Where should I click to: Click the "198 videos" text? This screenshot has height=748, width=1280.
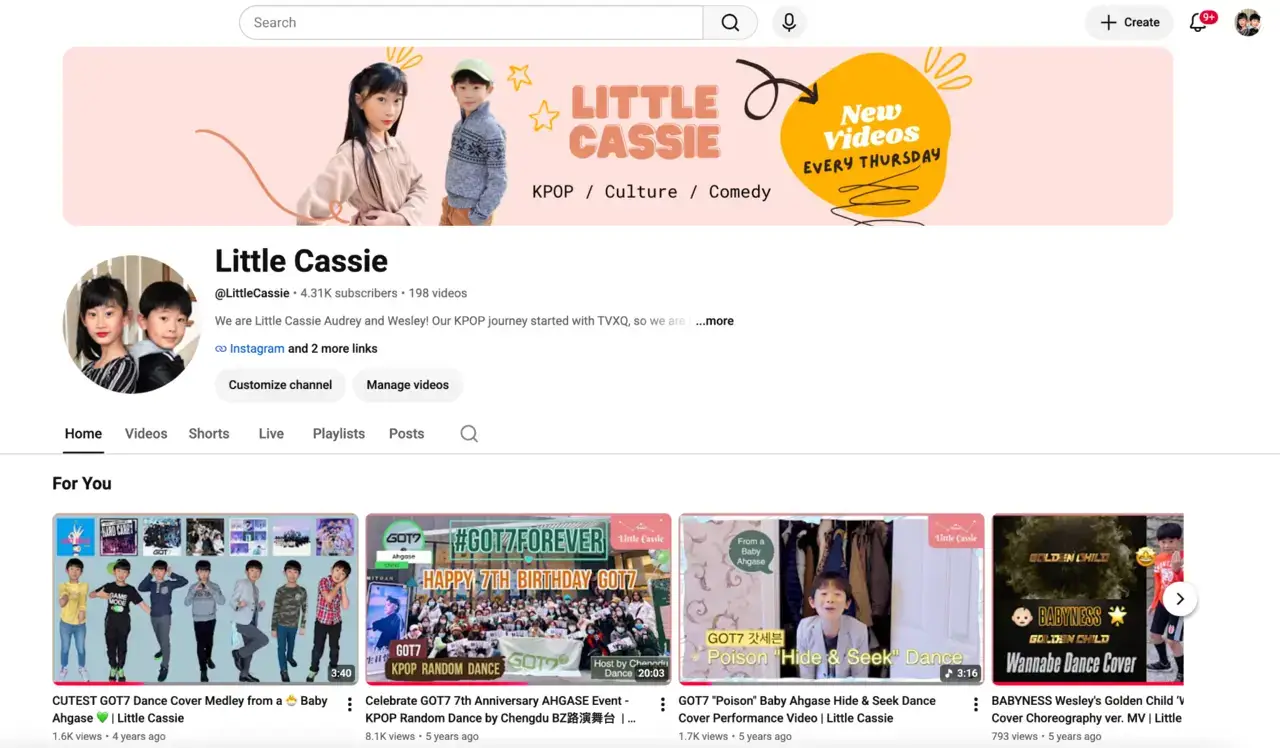(x=438, y=294)
